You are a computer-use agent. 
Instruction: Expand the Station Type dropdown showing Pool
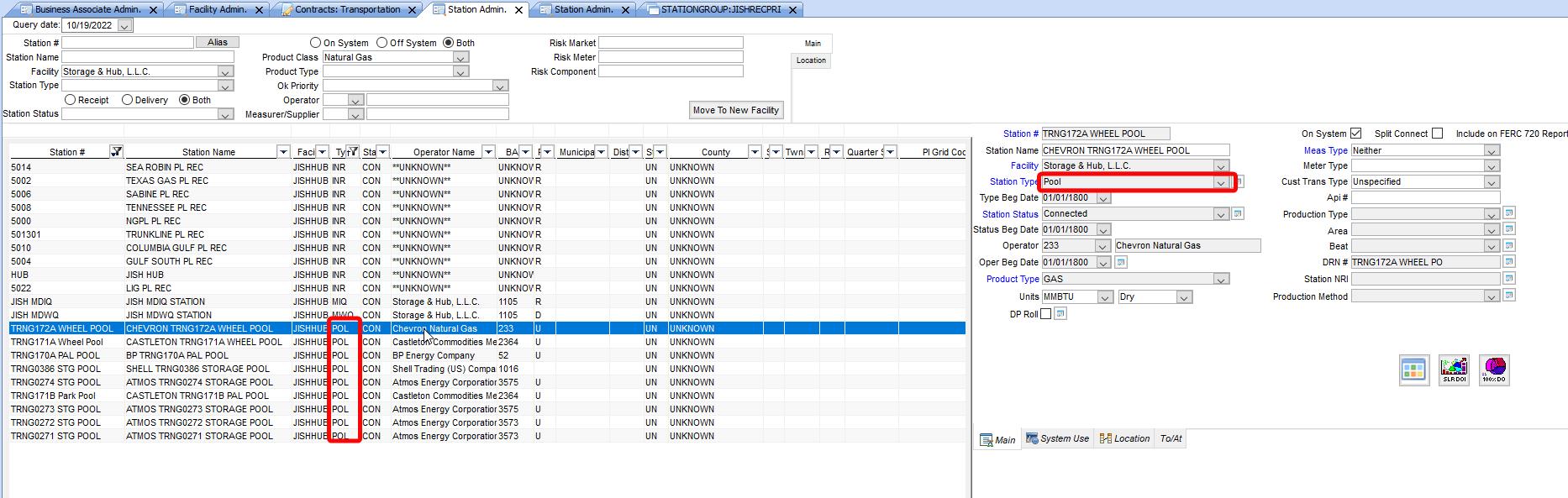[x=1220, y=182]
